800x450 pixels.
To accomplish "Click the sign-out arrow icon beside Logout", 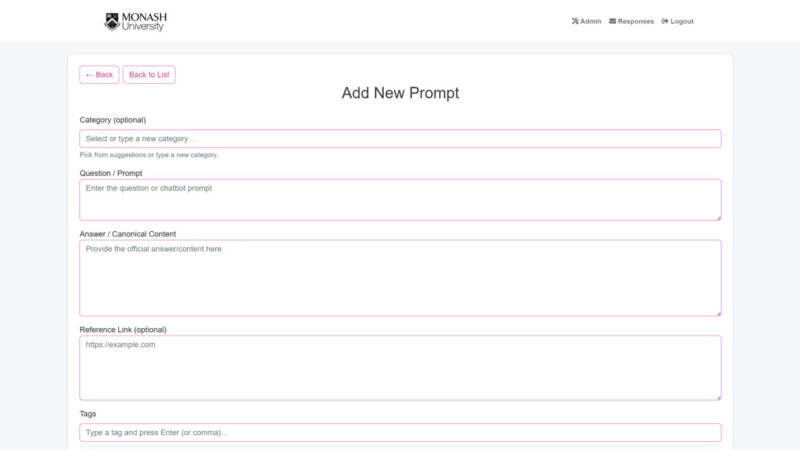I will pyautogui.click(x=665, y=21).
